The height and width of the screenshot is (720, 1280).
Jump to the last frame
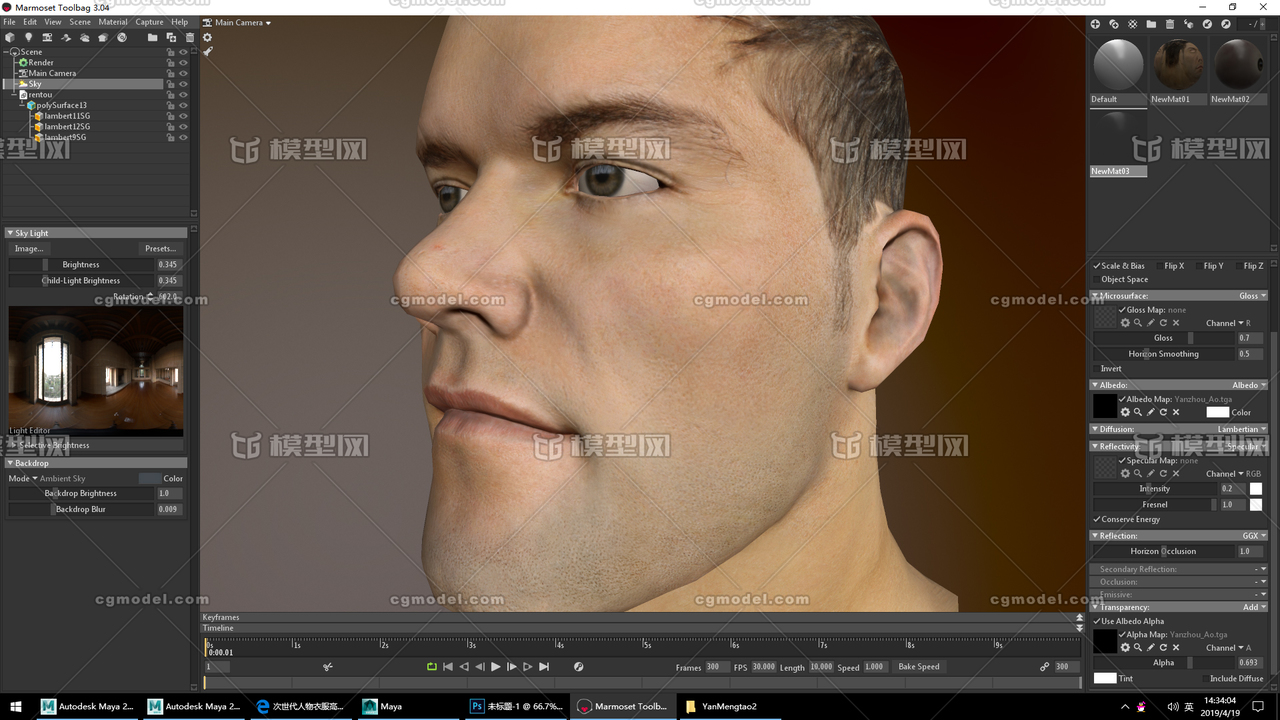point(544,667)
